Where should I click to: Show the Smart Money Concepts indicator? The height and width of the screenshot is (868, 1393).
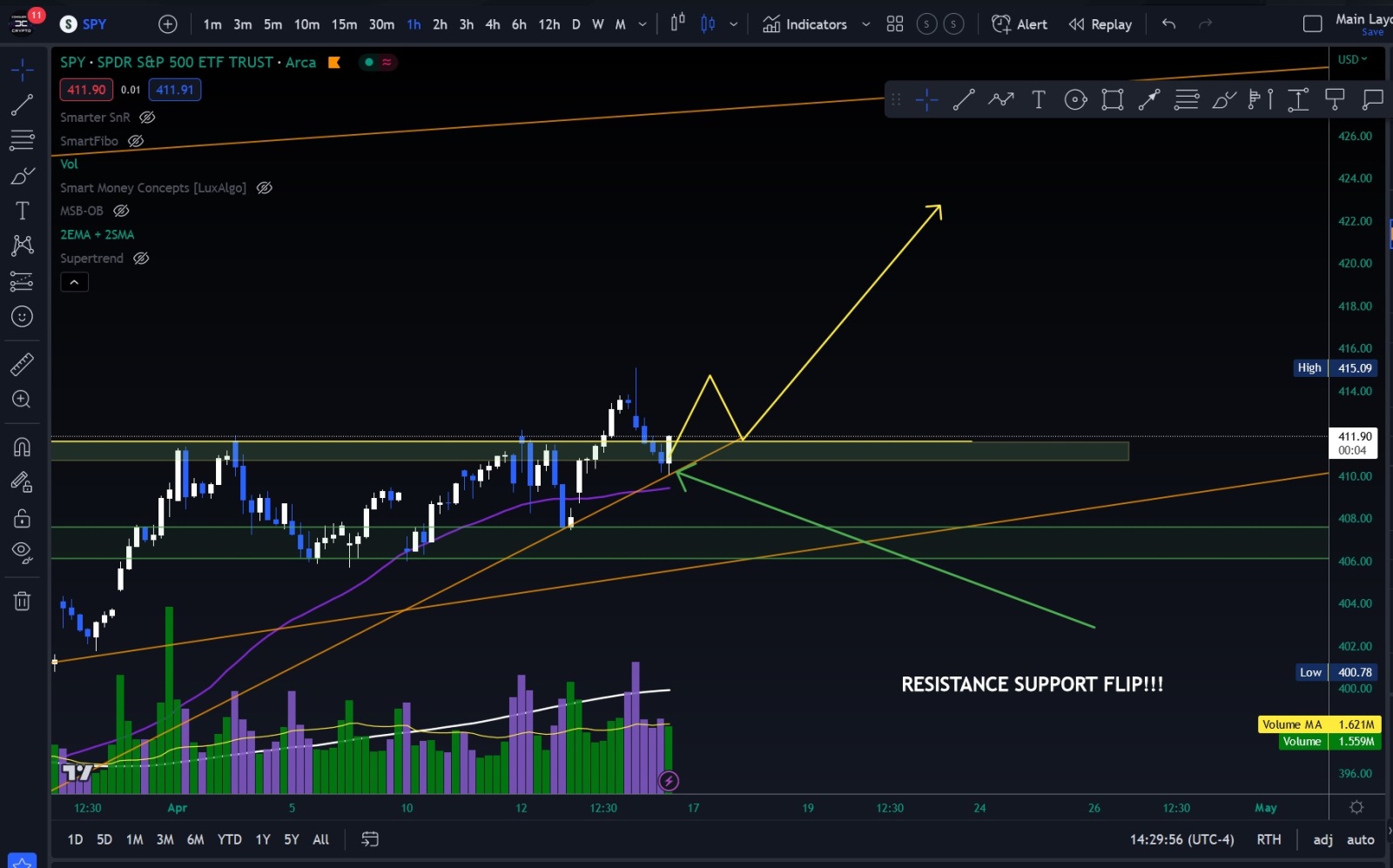pyautogui.click(x=265, y=188)
